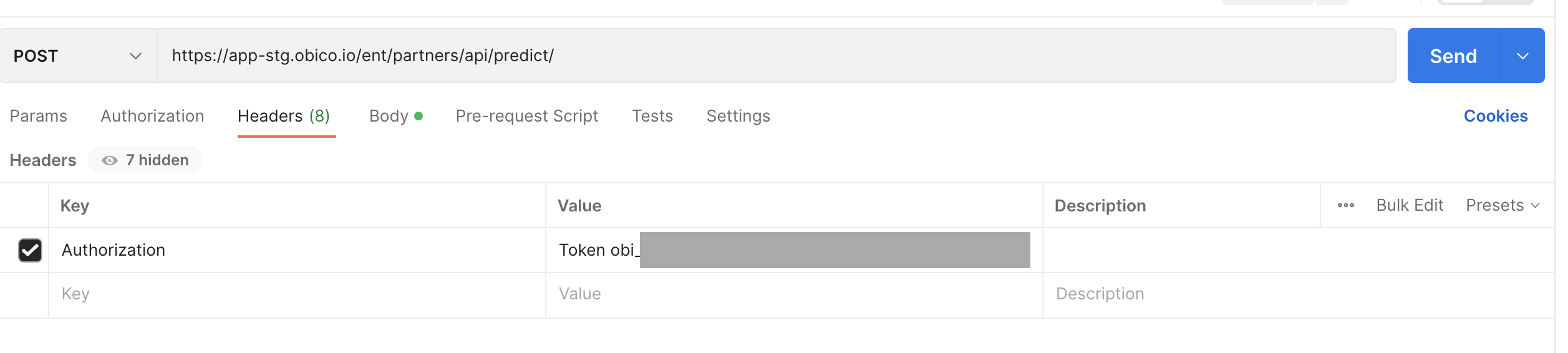Expand the Send button arrow options

1522,56
